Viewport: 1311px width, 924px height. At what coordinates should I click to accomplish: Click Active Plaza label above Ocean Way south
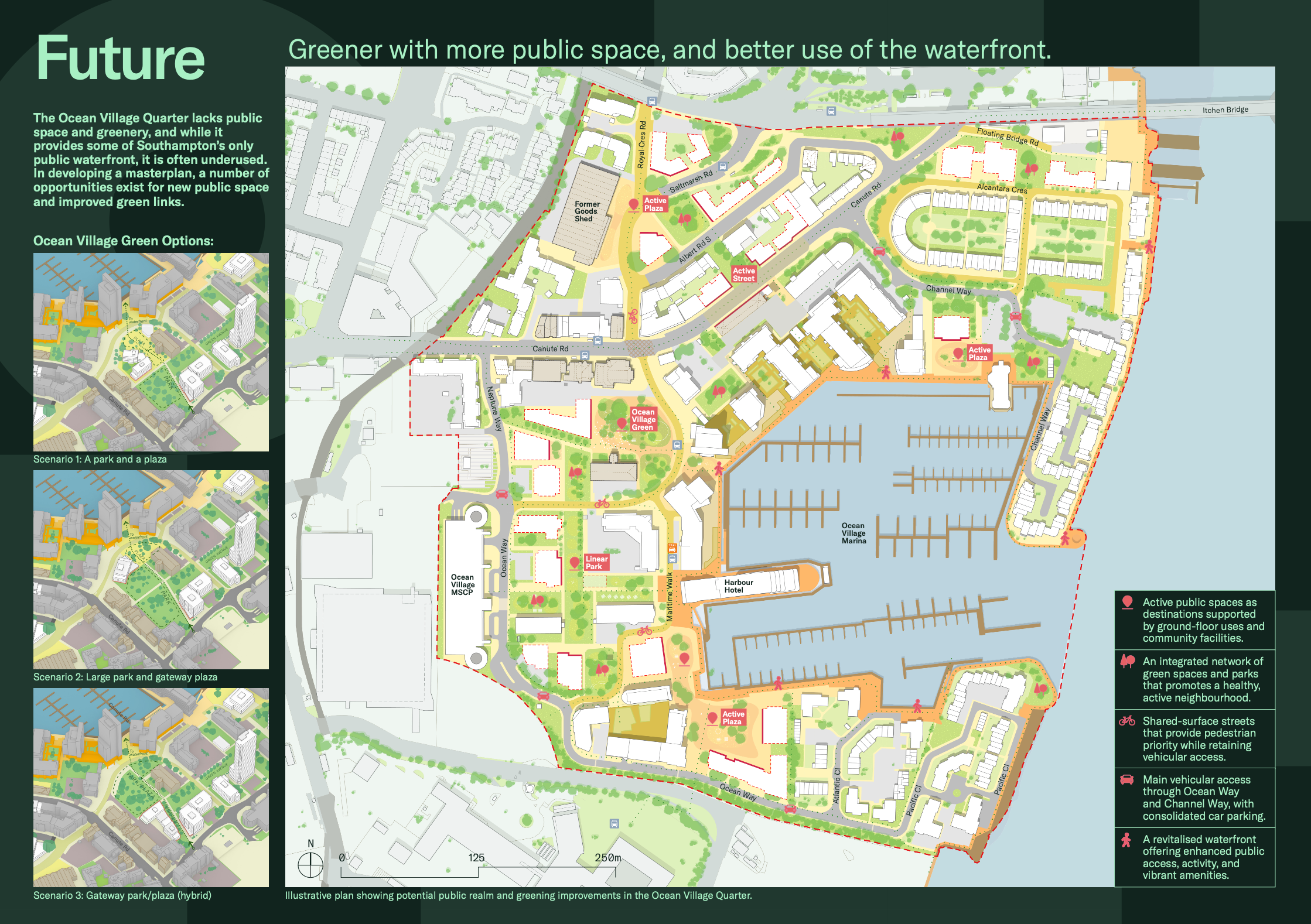(733, 718)
